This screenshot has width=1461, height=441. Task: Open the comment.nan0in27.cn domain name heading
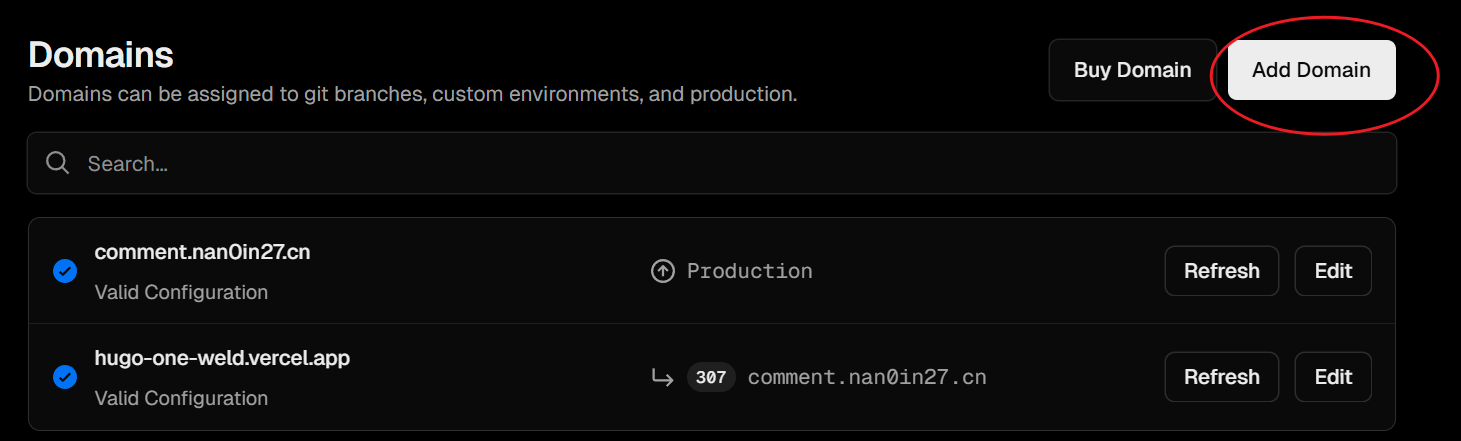202,252
